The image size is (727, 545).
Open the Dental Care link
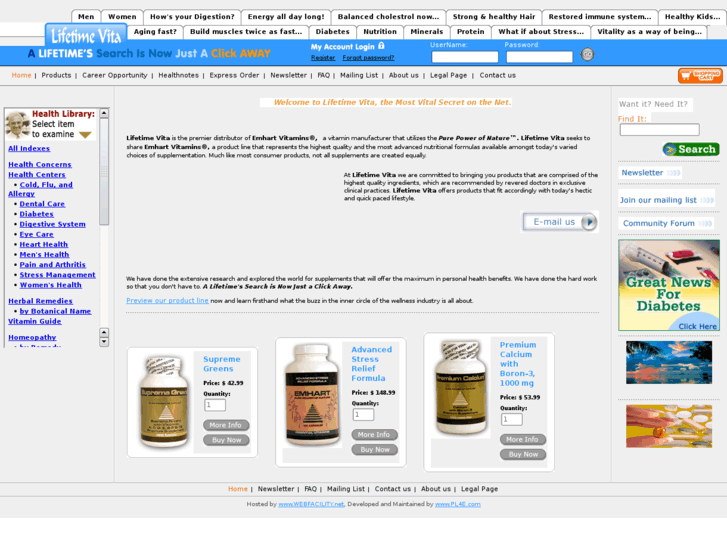pyautogui.click(x=42, y=204)
